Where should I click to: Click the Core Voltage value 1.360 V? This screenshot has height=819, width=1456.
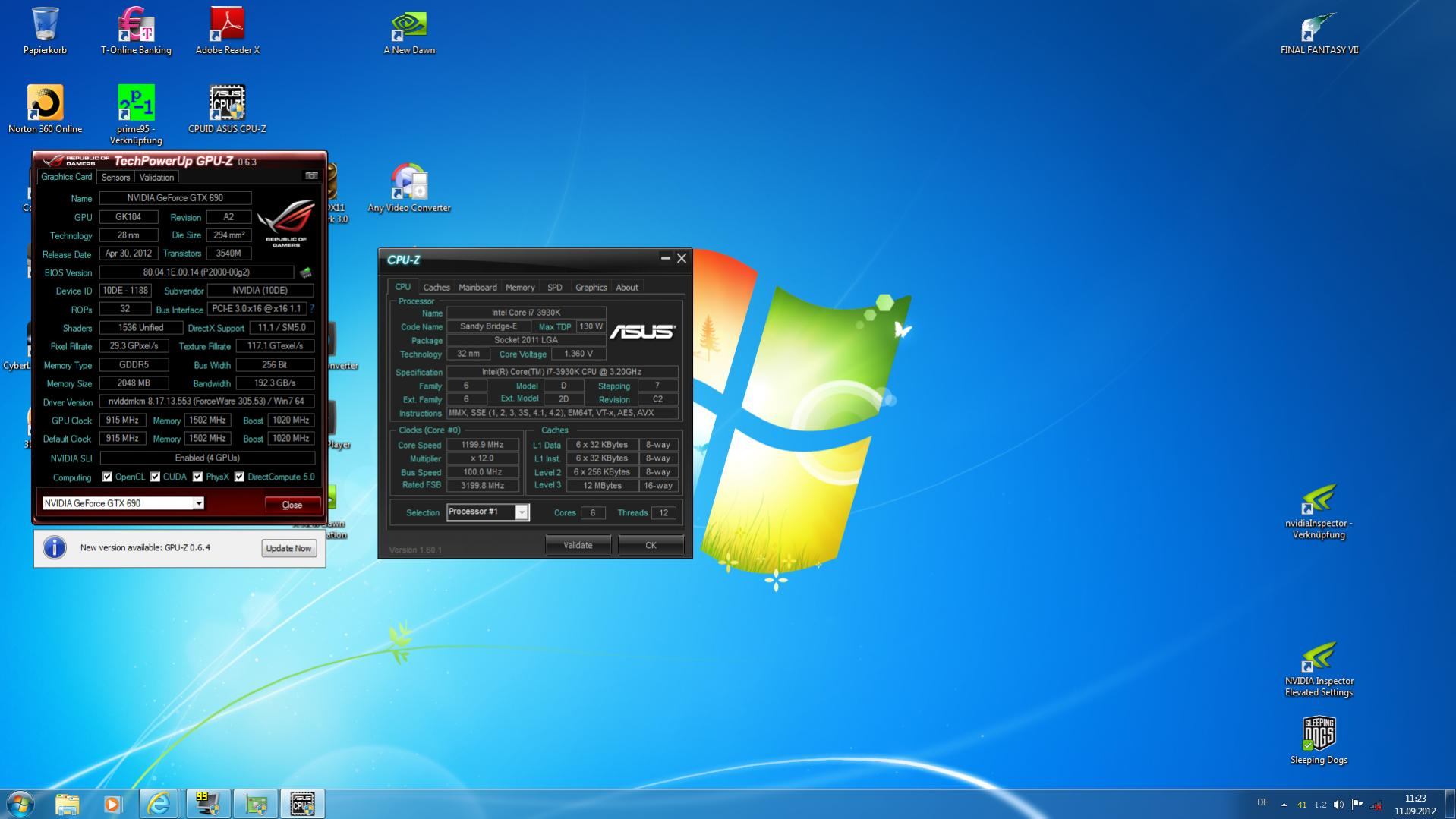coord(578,354)
